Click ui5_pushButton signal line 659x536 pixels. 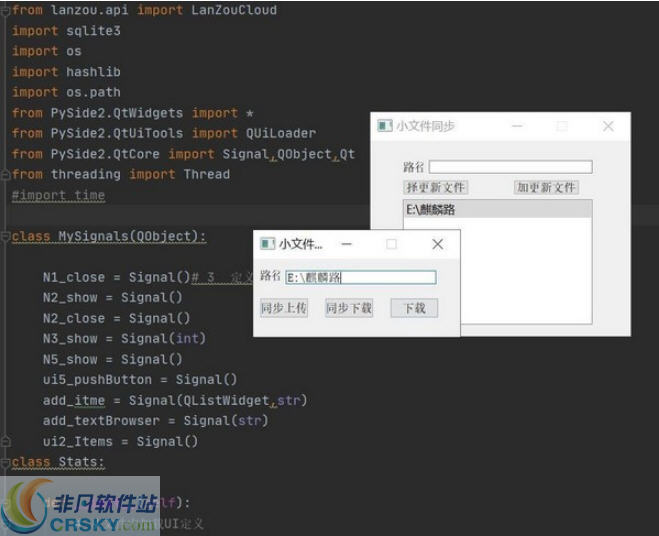pyautogui.click(x=140, y=380)
